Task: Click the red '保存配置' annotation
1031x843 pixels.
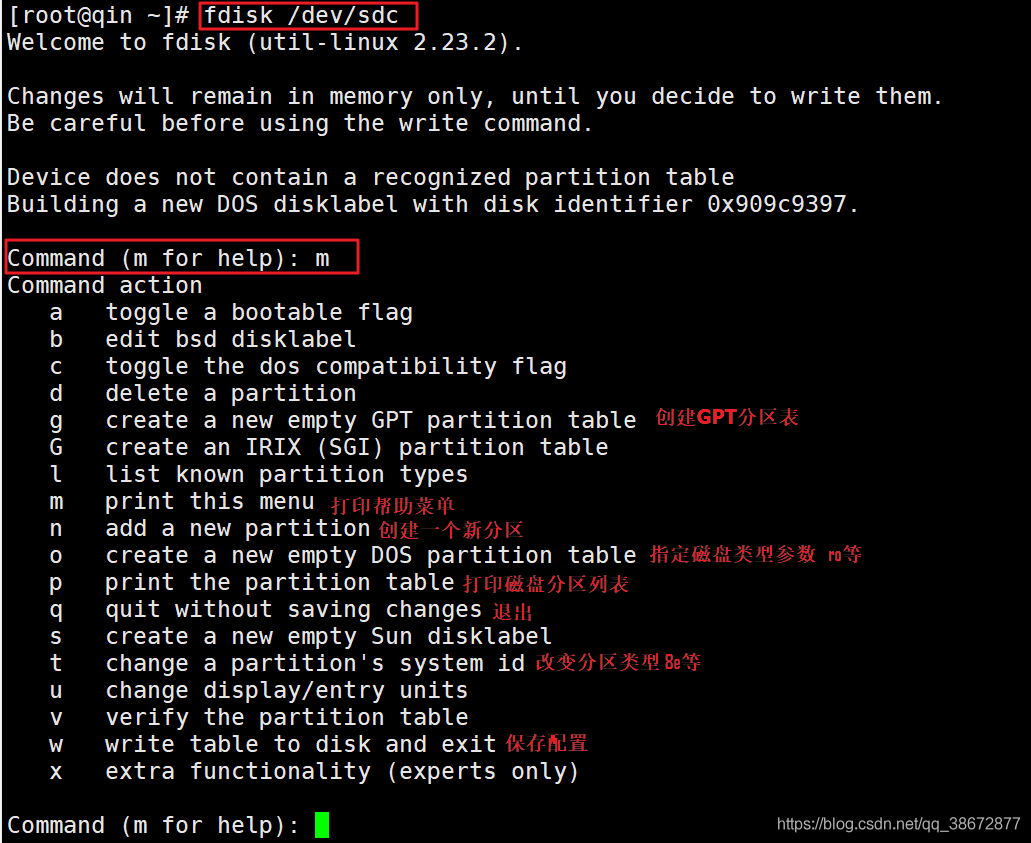Action: 546,744
